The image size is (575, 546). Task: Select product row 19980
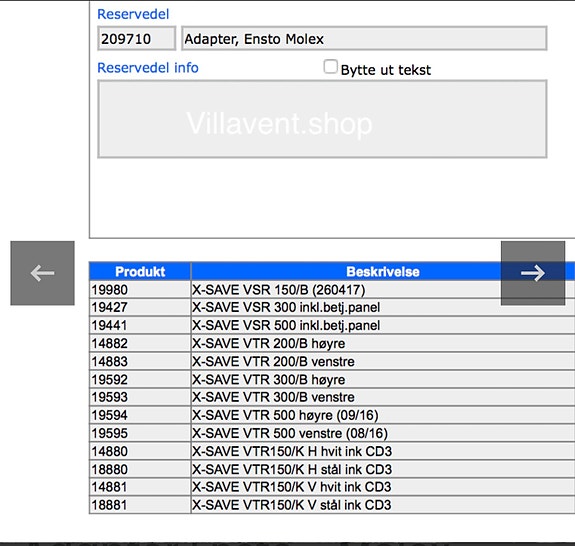pyautogui.click(x=332, y=290)
